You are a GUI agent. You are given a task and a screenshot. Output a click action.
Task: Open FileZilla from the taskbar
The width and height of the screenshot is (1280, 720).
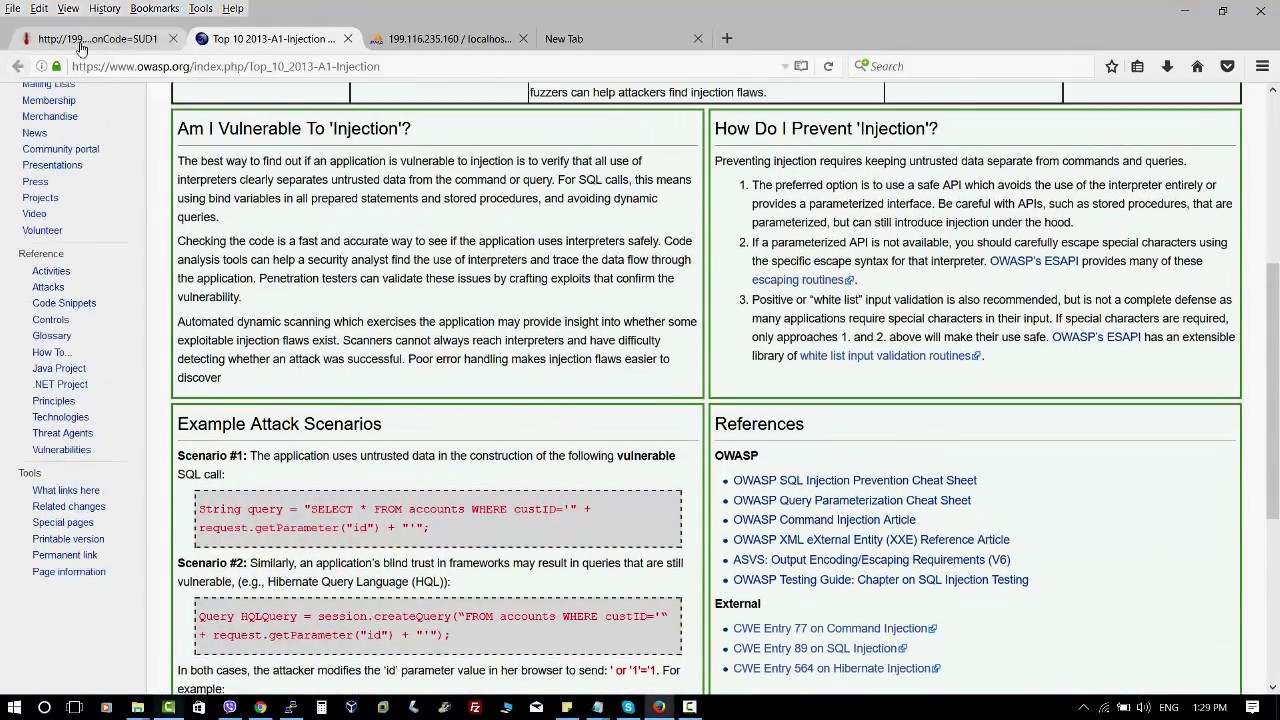point(475,707)
